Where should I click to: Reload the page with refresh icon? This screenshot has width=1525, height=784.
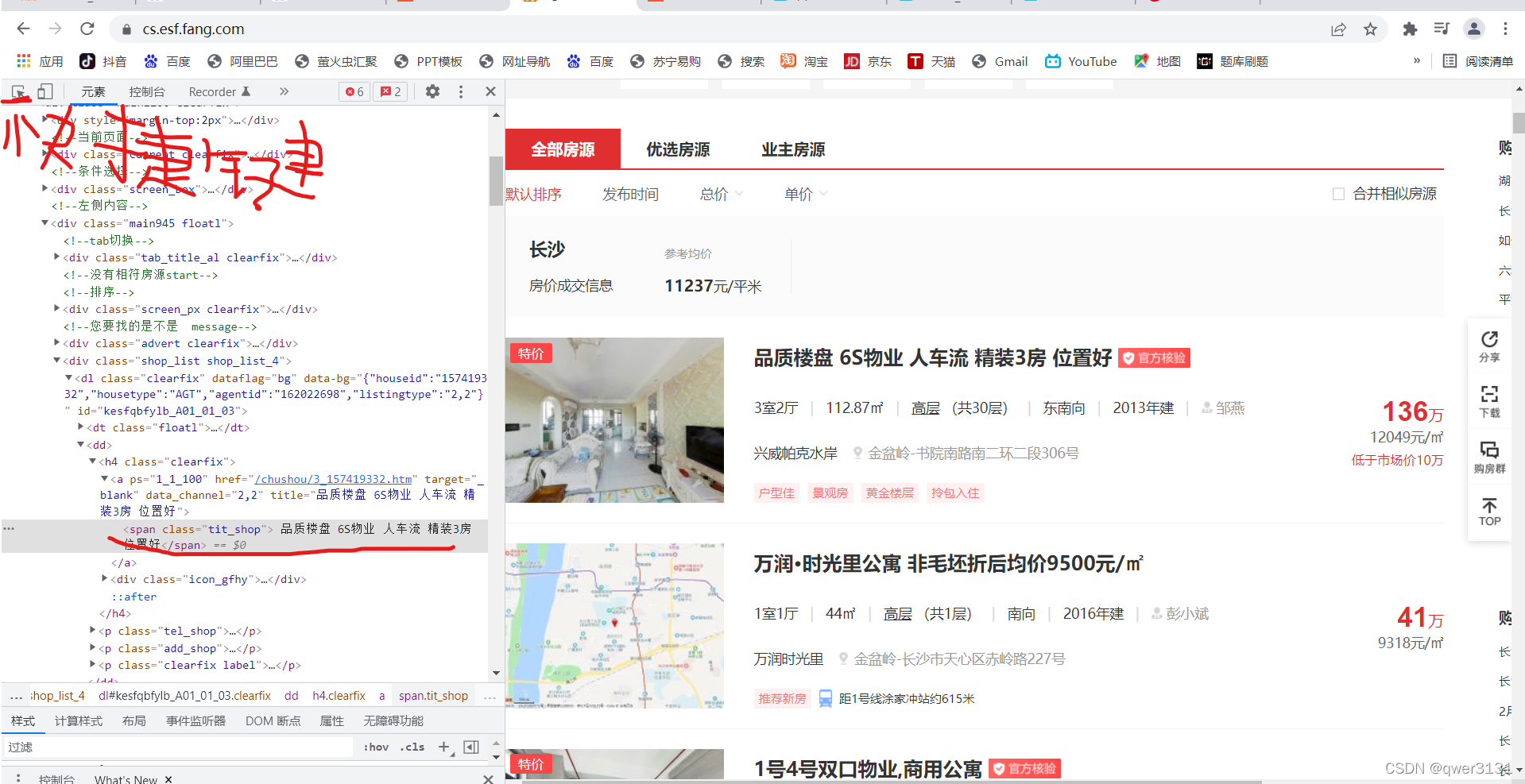[x=87, y=29]
